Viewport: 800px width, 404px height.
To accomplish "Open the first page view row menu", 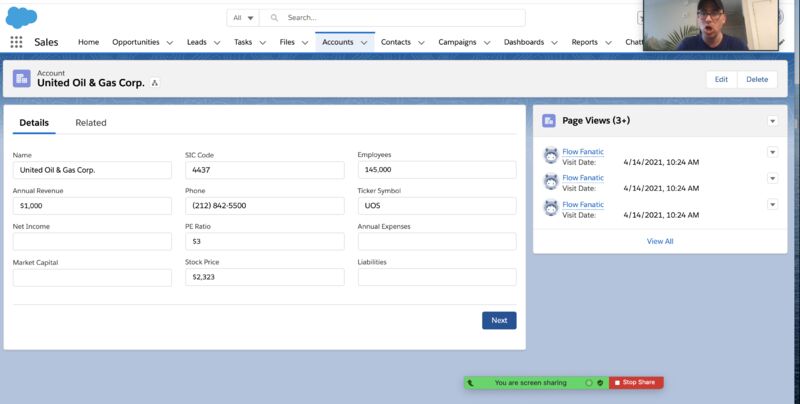I will click(x=772, y=152).
